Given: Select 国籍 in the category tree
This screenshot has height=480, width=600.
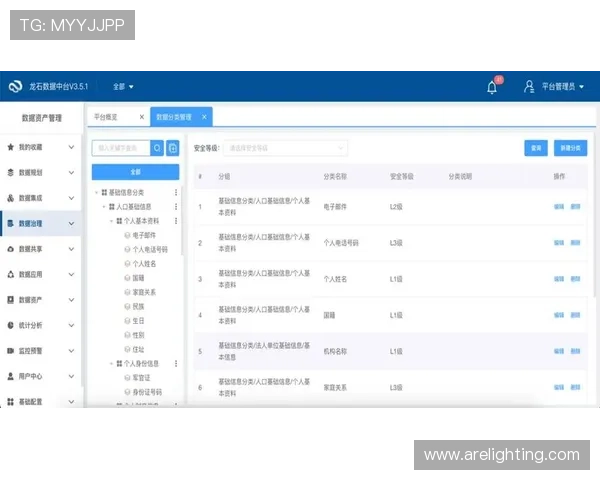Looking at the screenshot, I should click(138, 278).
